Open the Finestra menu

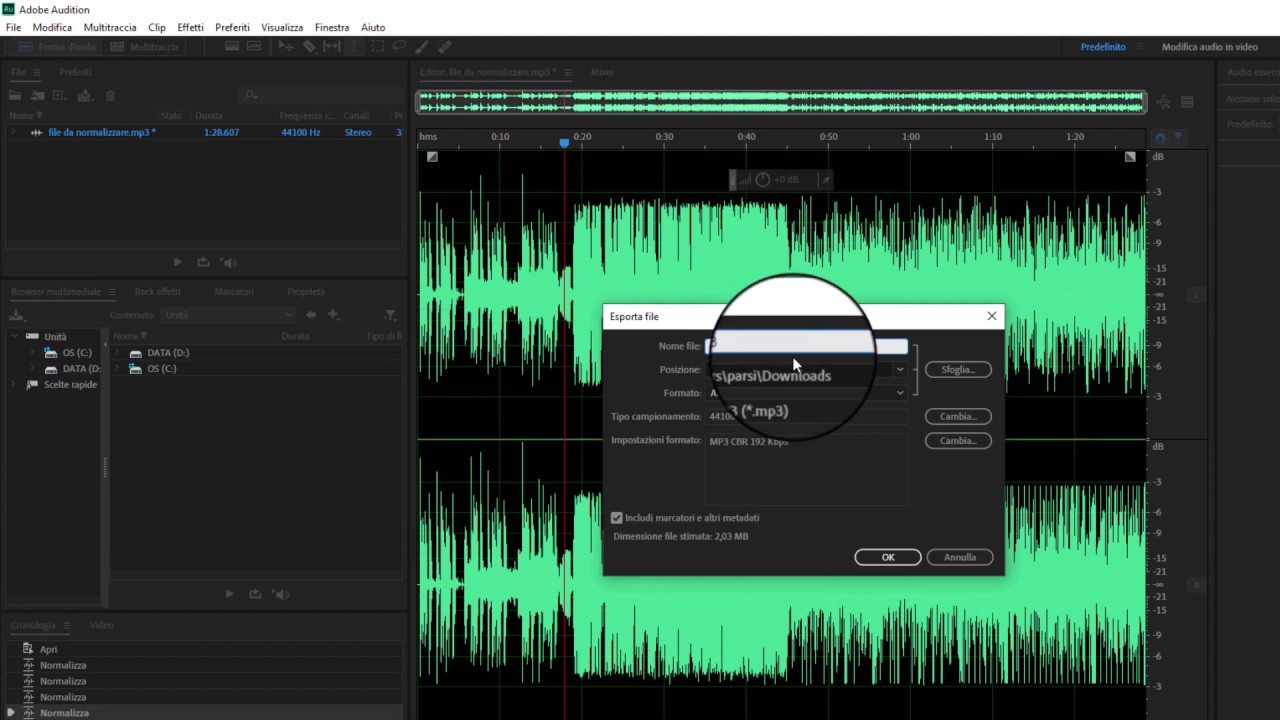pyautogui.click(x=332, y=27)
